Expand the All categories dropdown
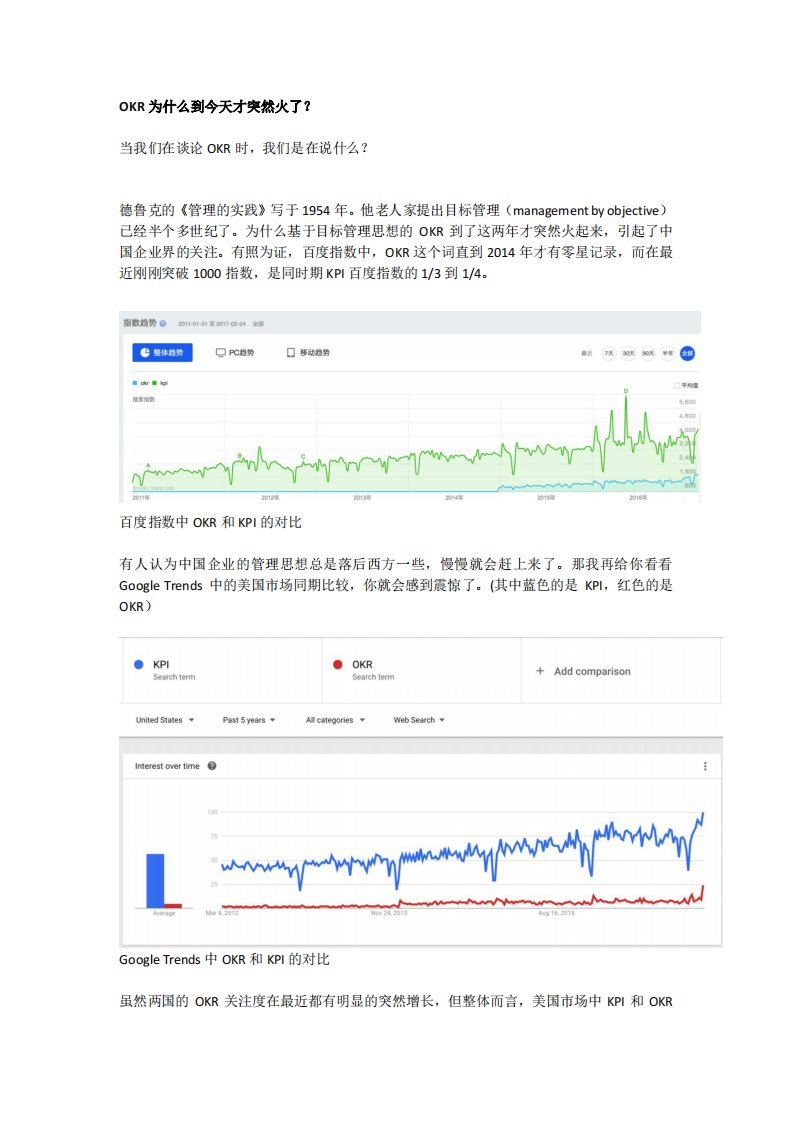Screen dimensions: 793x1122 [x=334, y=720]
